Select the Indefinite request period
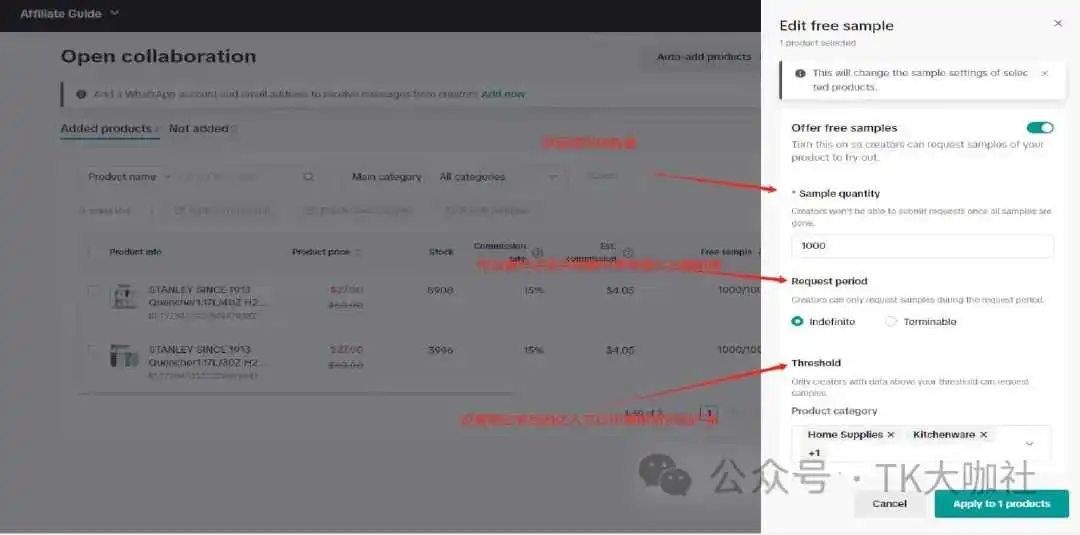Viewport: 1080px width, 535px height. click(x=797, y=322)
